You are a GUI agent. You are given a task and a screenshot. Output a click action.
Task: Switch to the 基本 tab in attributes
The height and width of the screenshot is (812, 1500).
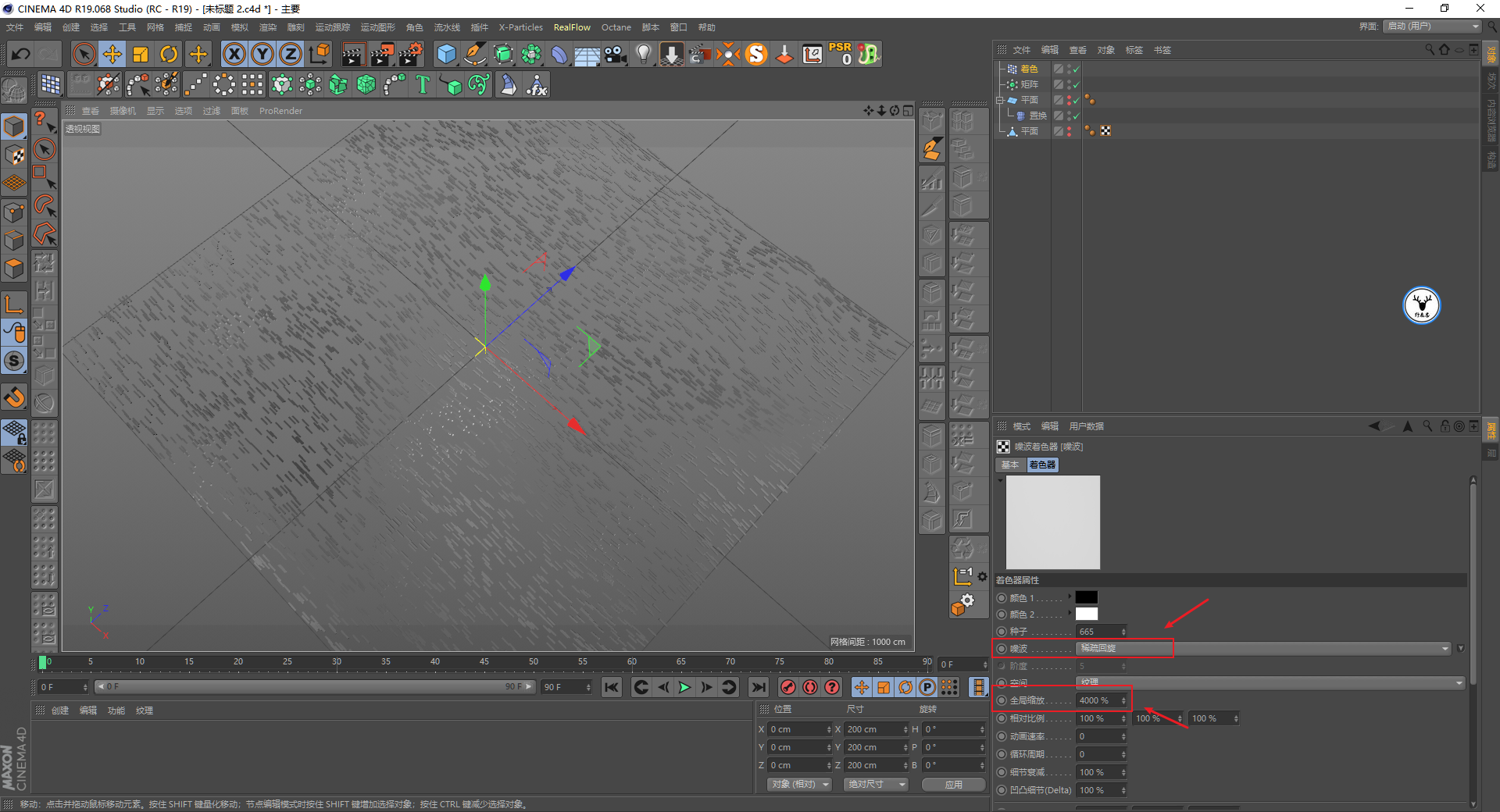point(1010,465)
